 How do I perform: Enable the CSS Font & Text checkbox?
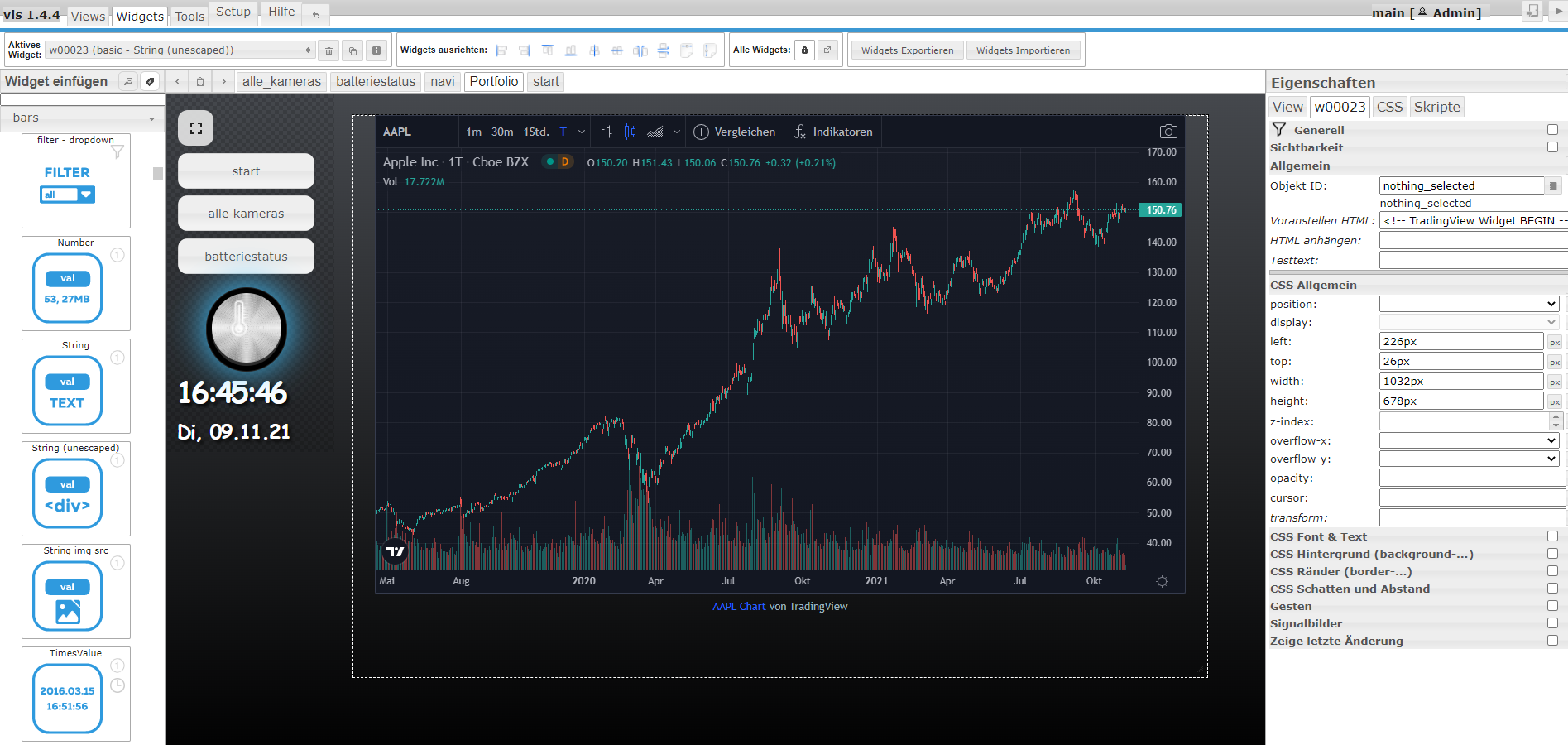pos(1552,536)
